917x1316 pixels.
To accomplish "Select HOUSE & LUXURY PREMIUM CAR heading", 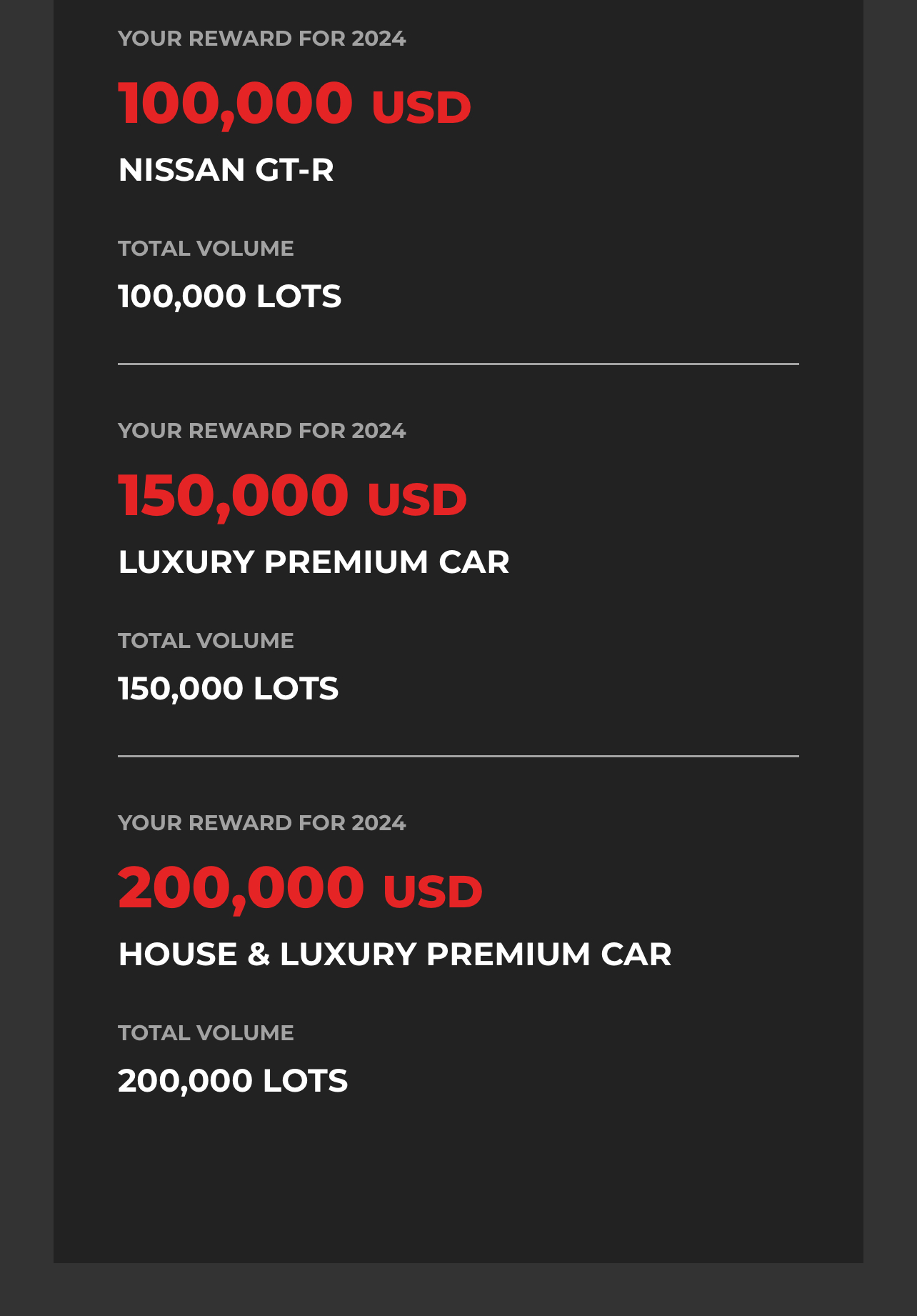I will click(x=395, y=954).
